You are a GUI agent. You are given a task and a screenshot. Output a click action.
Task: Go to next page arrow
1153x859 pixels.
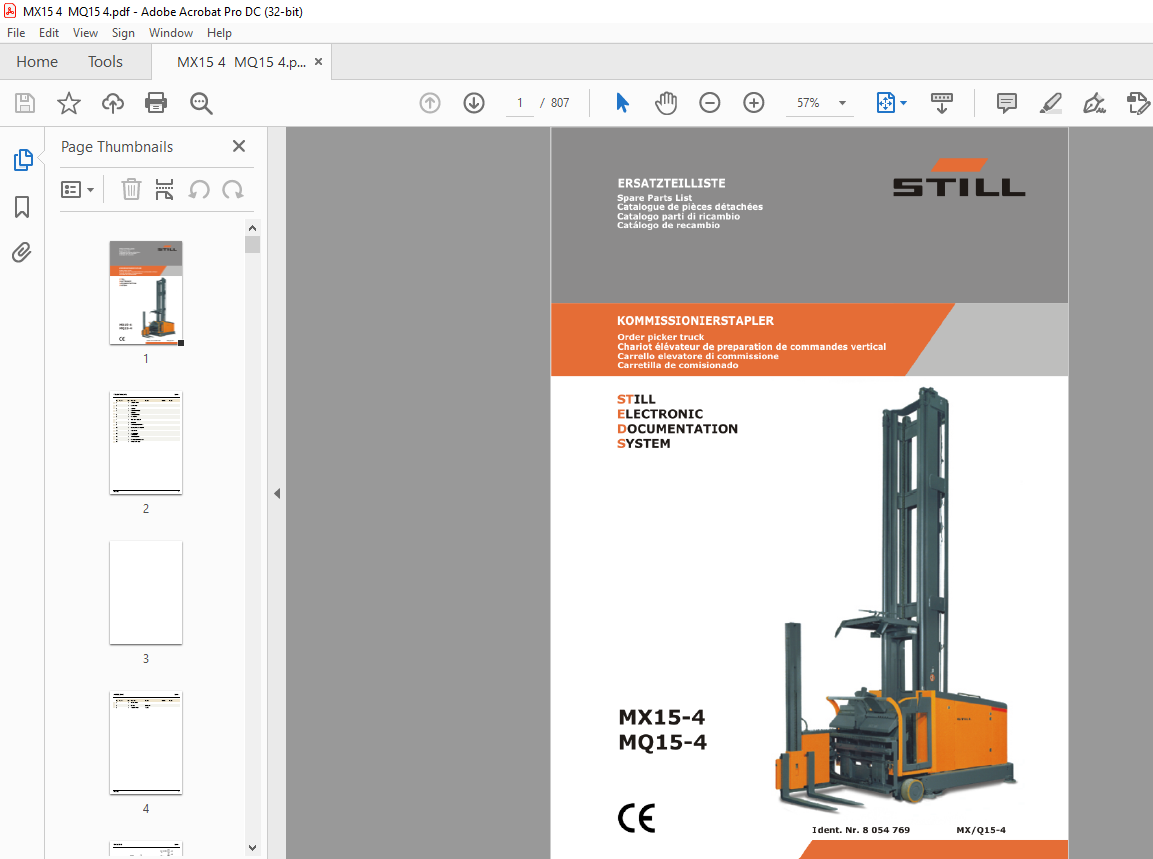coord(474,103)
